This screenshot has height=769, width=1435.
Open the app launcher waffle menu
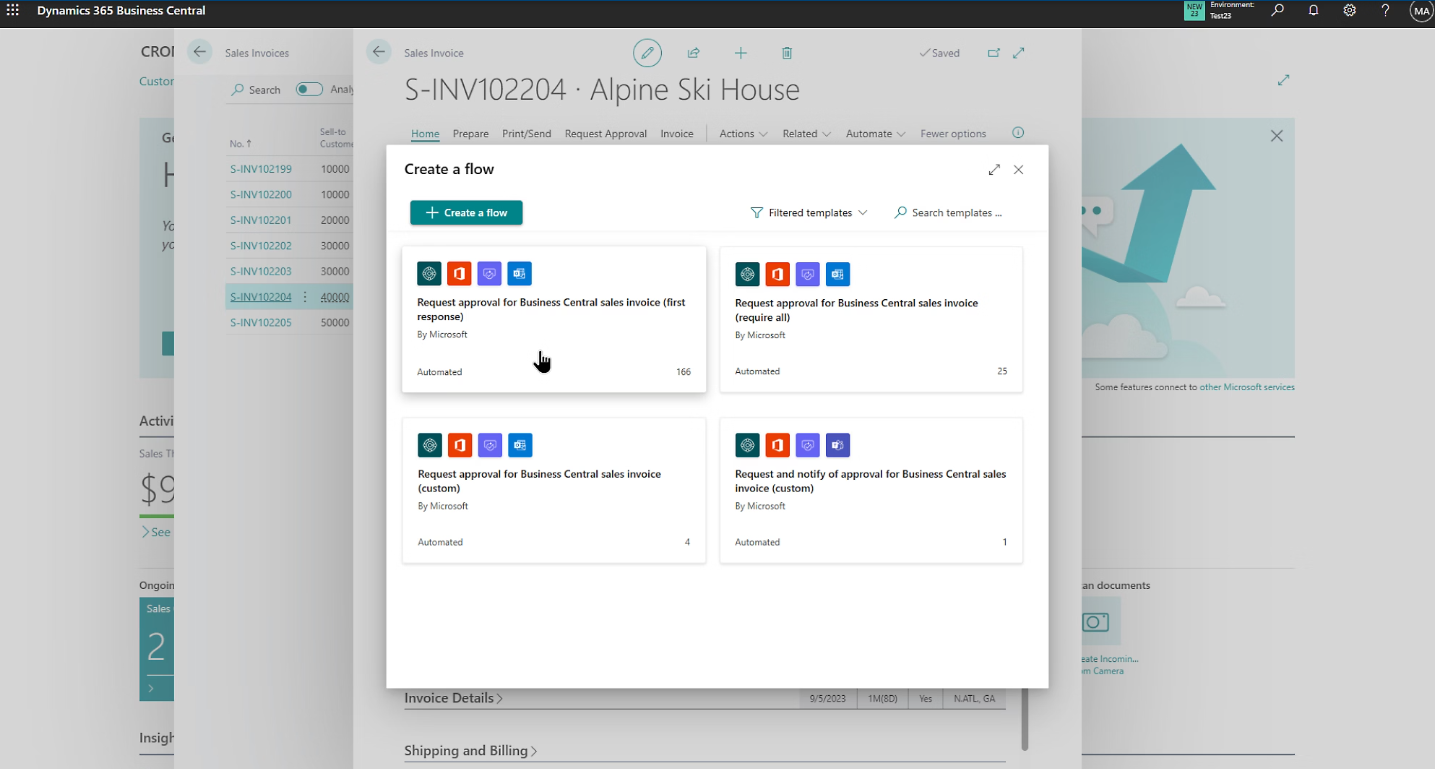tap(13, 10)
